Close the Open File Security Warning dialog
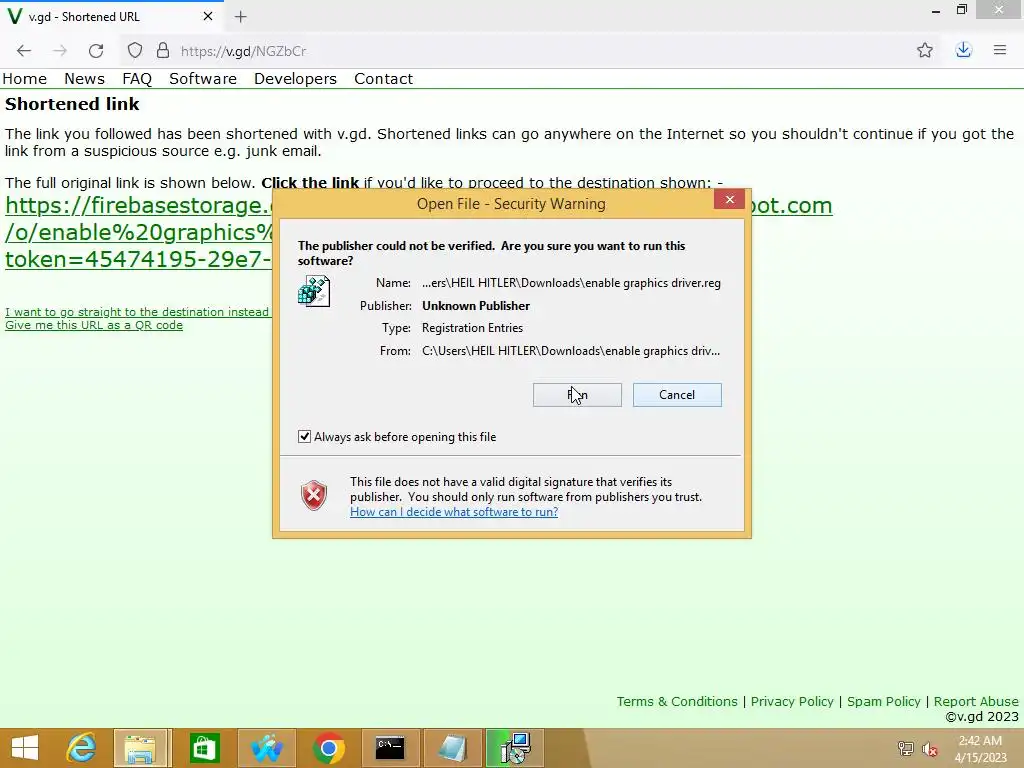The height and width of the screenshot is (768, 1024). coord(729,200)
